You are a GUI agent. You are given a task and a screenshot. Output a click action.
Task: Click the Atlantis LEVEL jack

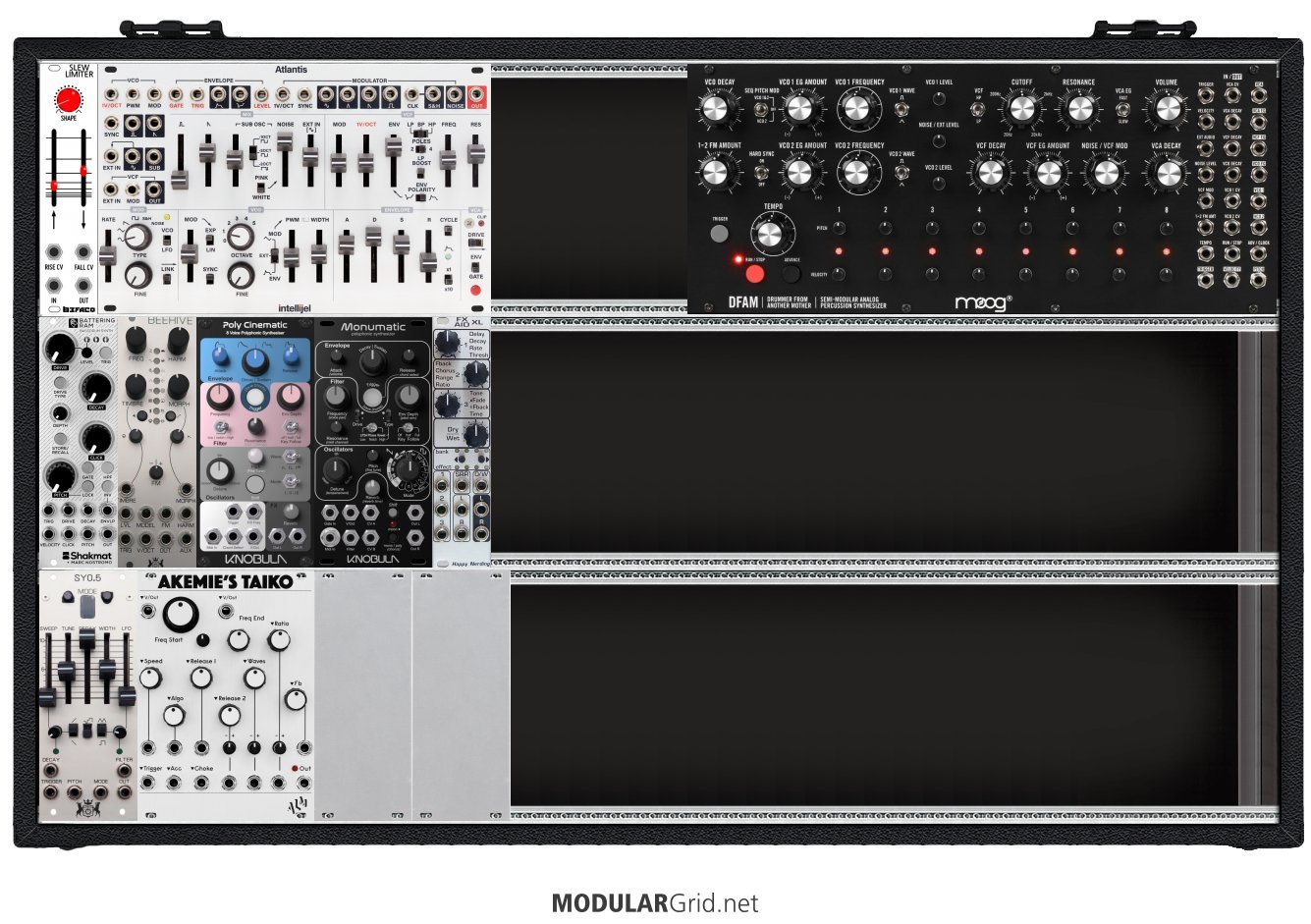pos(262,95)
